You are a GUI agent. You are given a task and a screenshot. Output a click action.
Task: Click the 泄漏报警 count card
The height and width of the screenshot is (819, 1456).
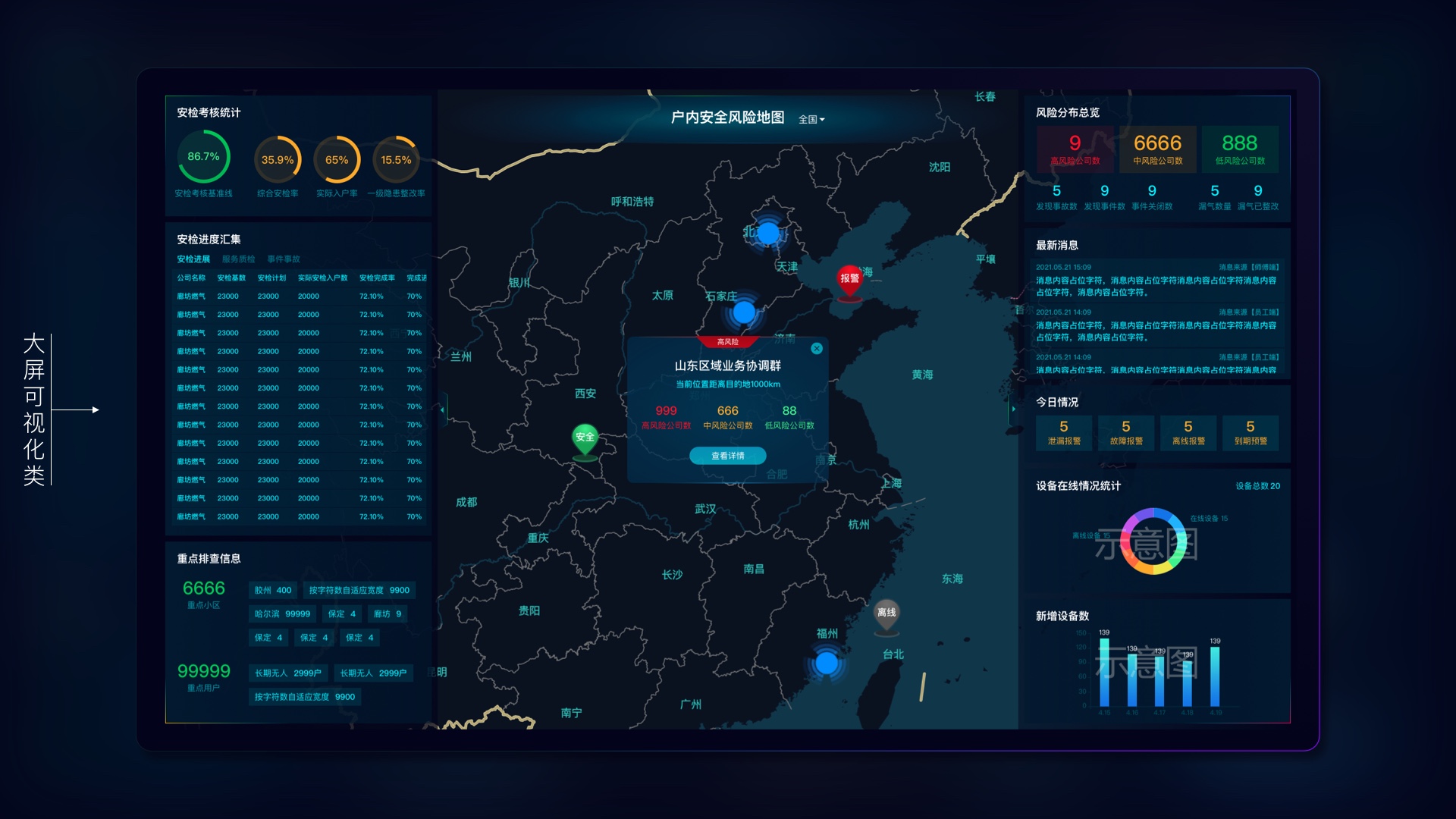[x=1064, y=432]
